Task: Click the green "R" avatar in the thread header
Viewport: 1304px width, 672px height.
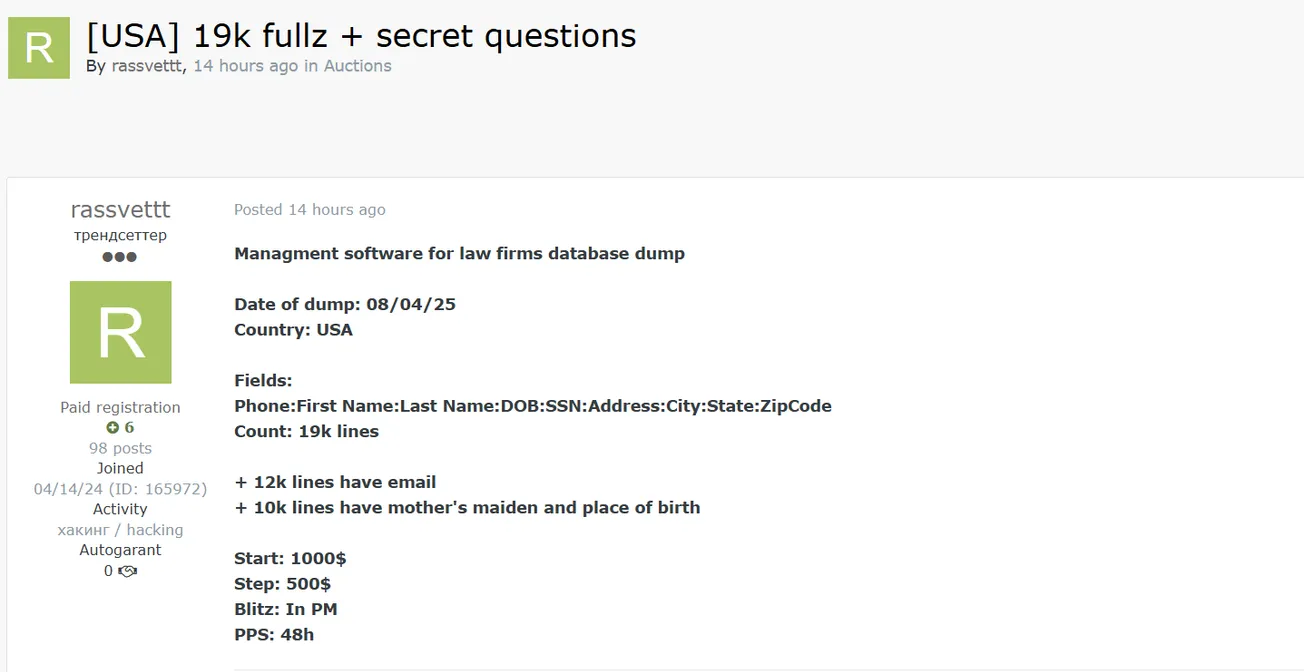Action: tap(38, 47)
